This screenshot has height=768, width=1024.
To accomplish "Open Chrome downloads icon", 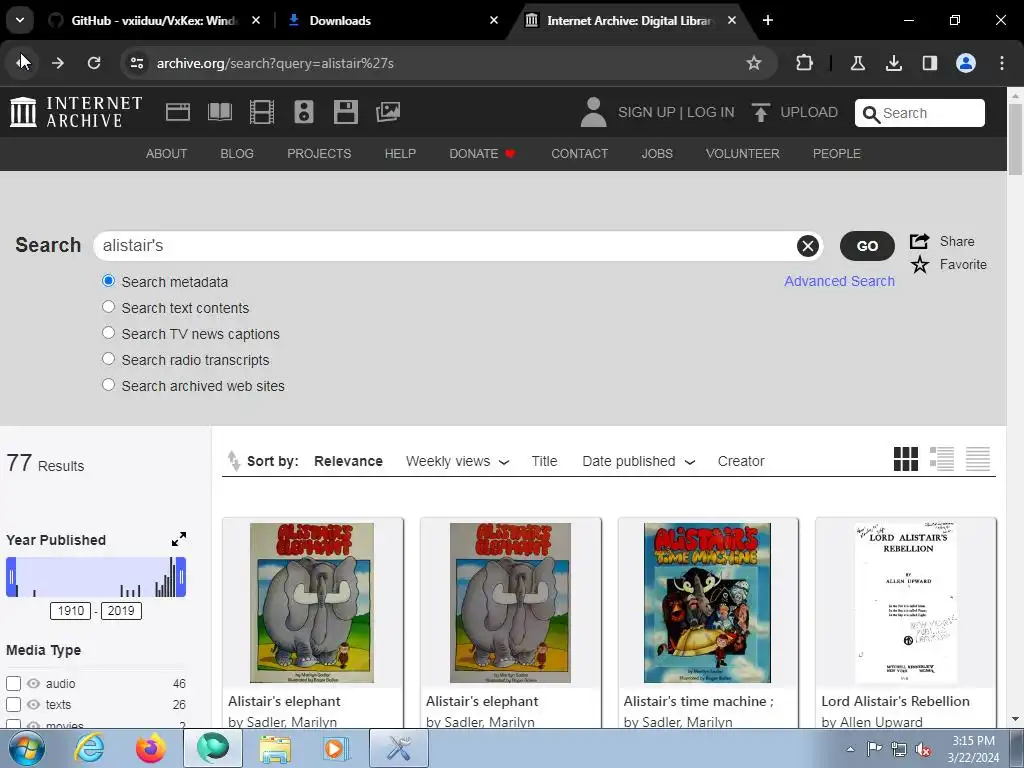I will click(894, 63).
